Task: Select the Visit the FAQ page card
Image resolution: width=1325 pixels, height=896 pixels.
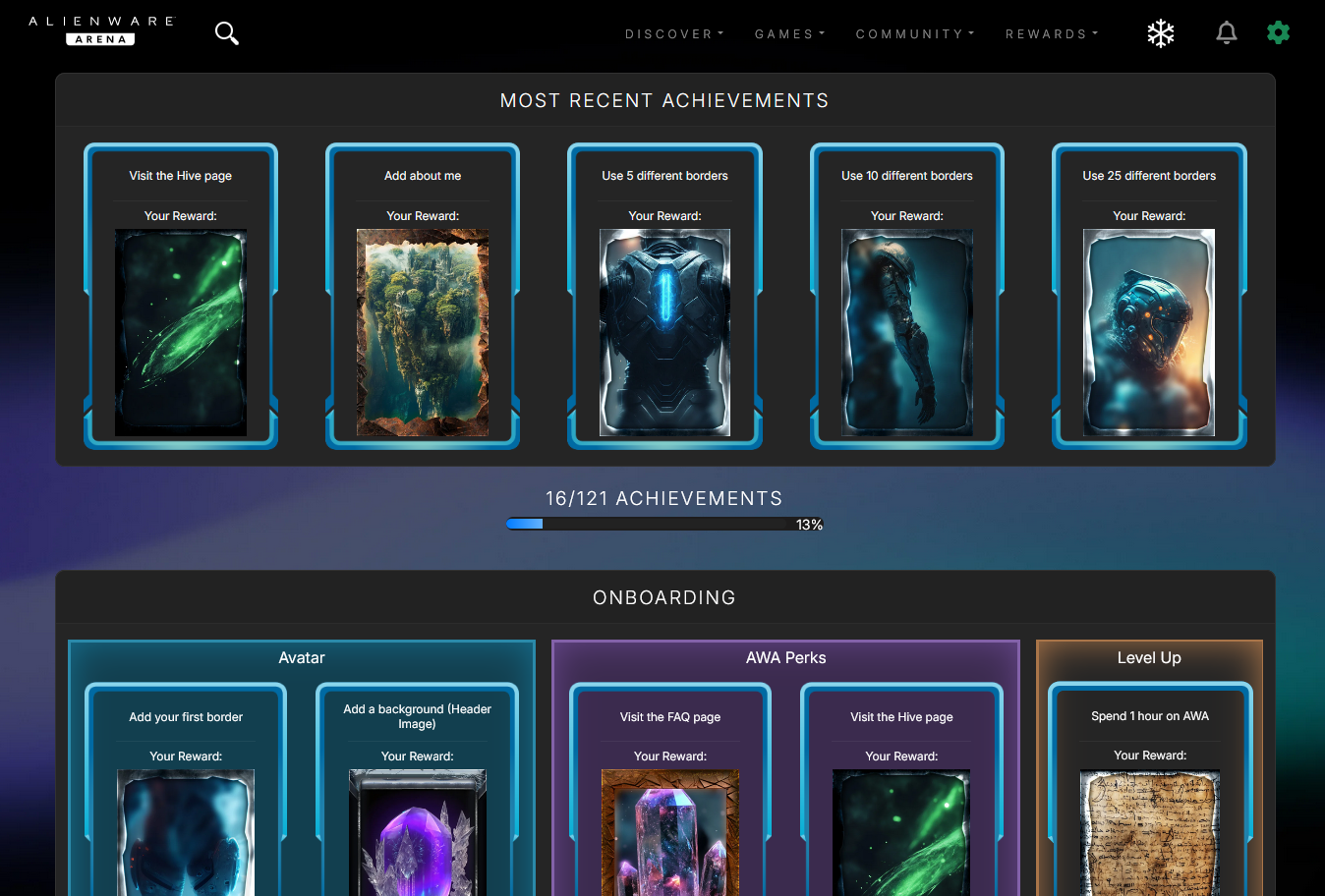Action: [670, 789]
